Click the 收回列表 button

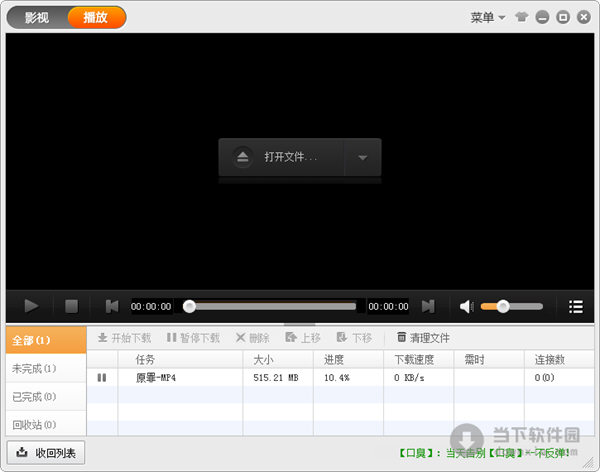46,452
